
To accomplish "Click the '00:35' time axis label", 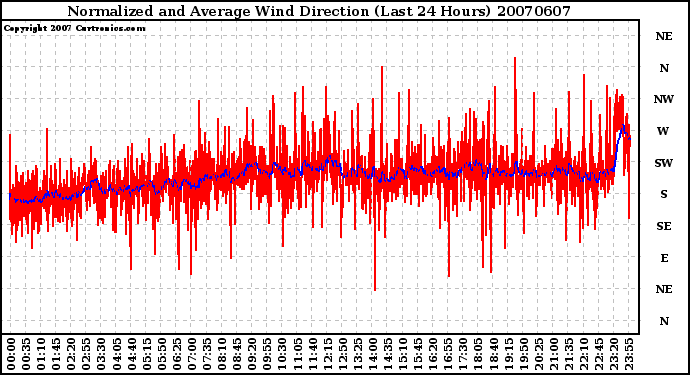I will [26, 354].
